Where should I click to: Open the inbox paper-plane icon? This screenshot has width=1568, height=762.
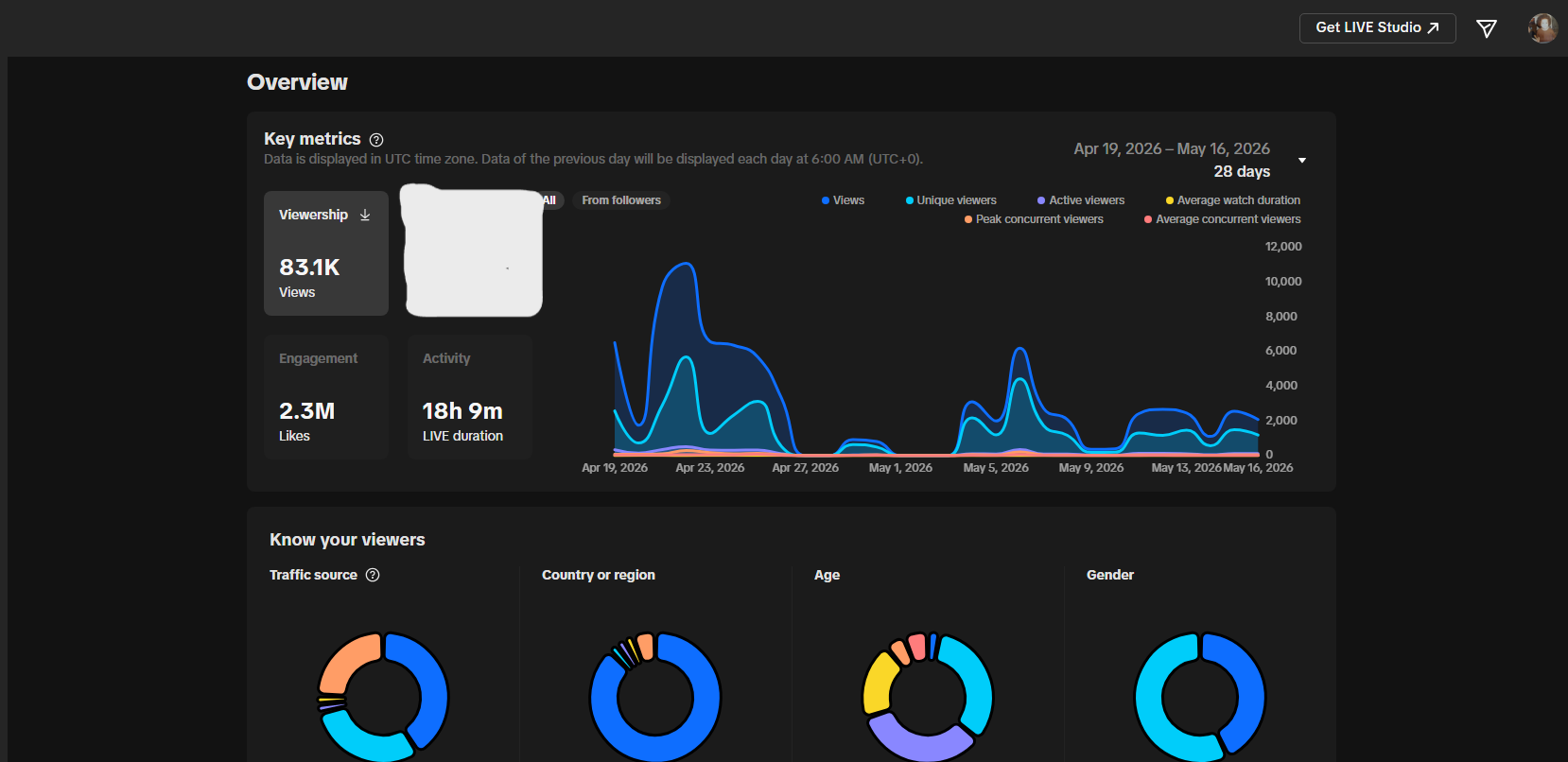(x=1487, y=28)
